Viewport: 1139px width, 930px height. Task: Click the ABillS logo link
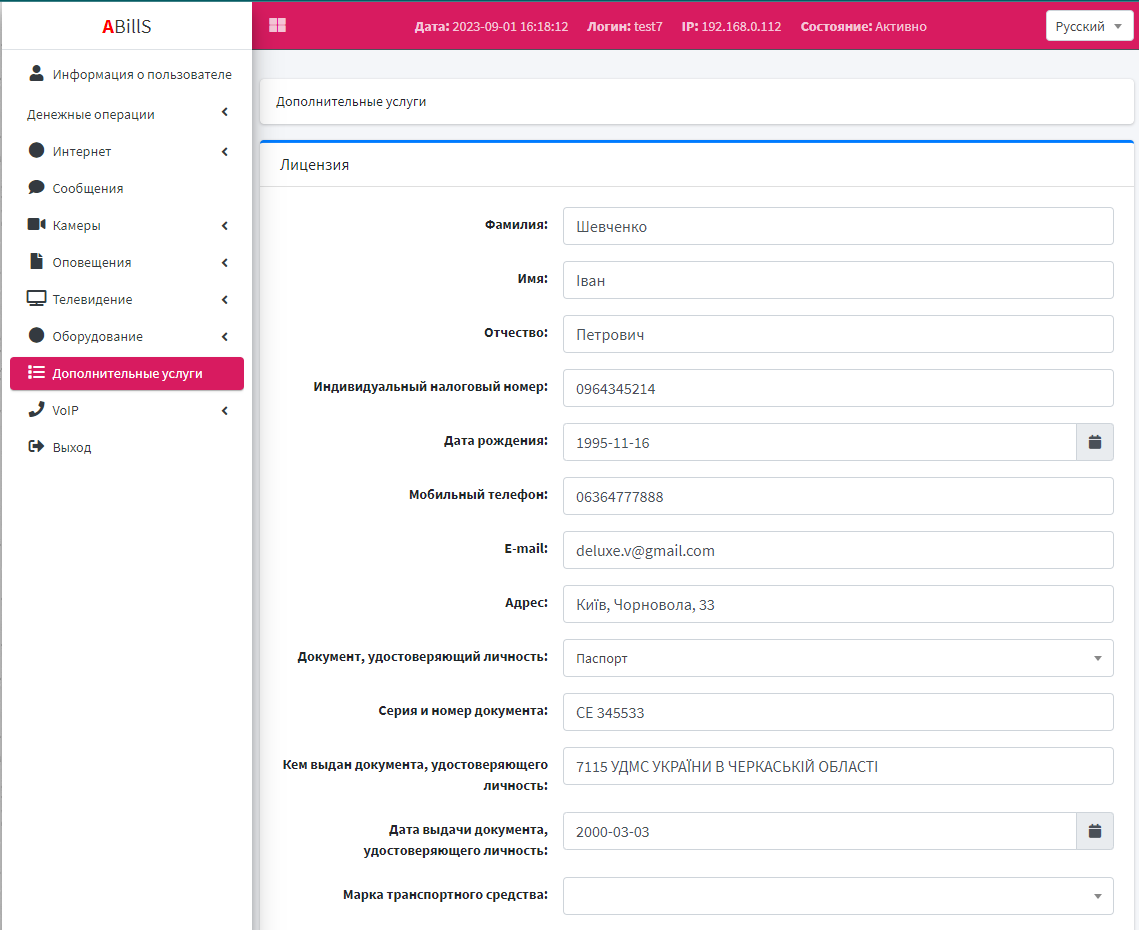(126, 26)
